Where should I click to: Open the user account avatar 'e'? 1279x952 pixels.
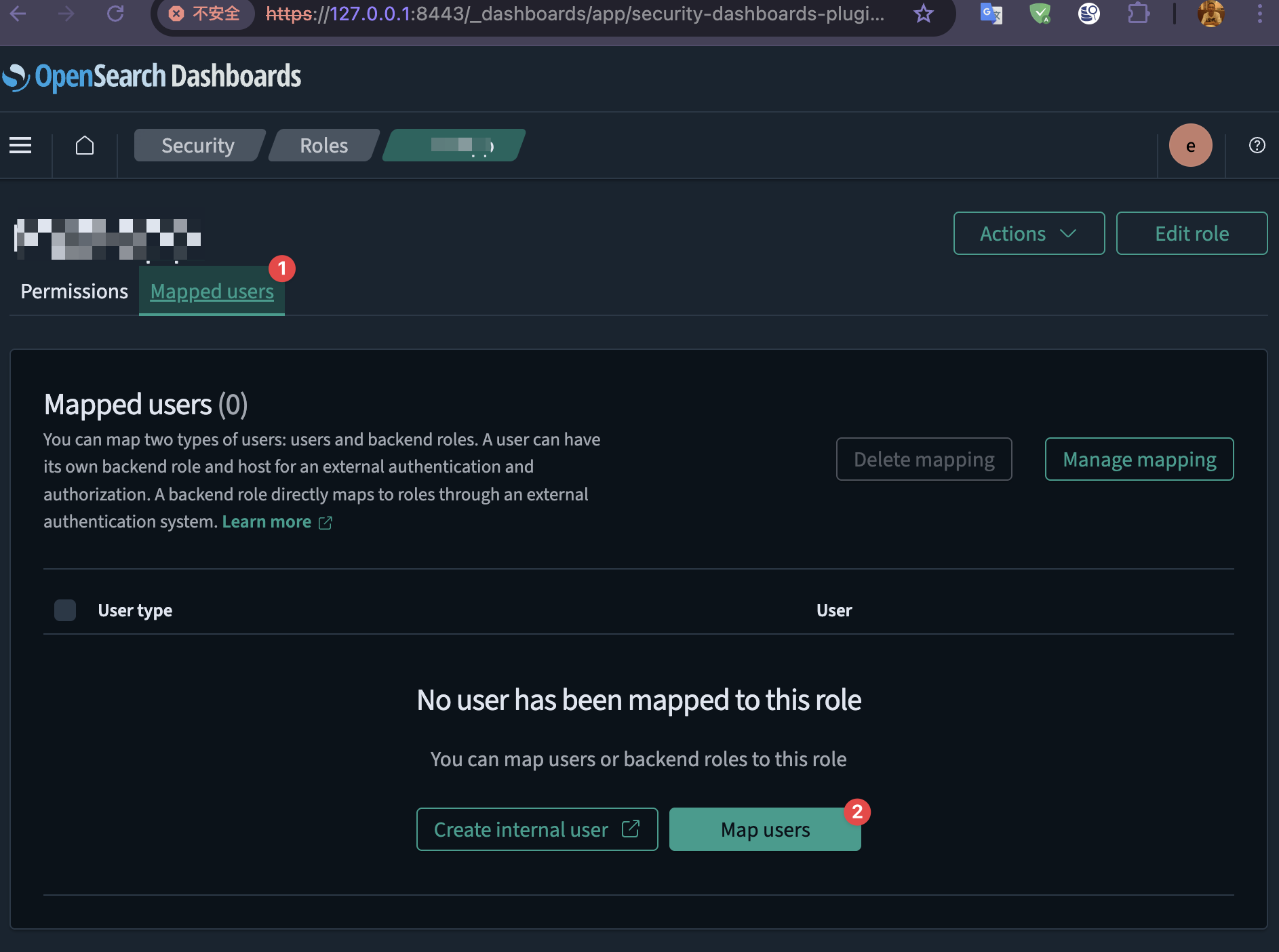1190,145
